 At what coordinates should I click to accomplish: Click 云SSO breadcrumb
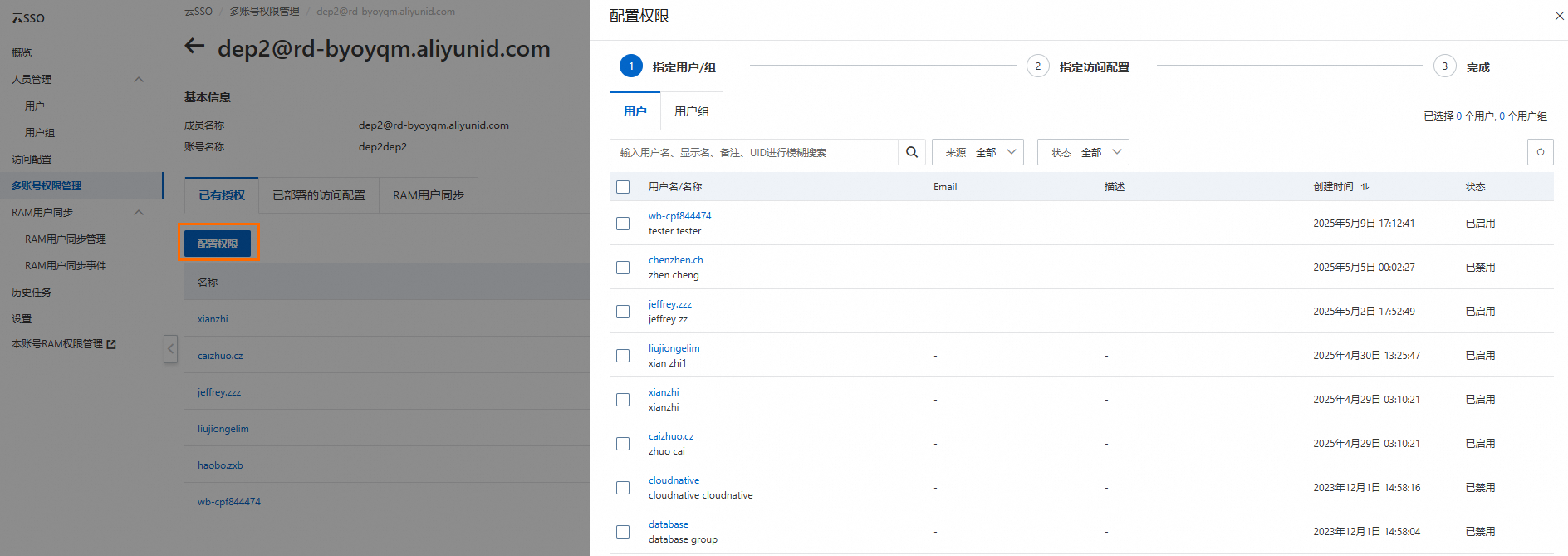pos(198,12)
